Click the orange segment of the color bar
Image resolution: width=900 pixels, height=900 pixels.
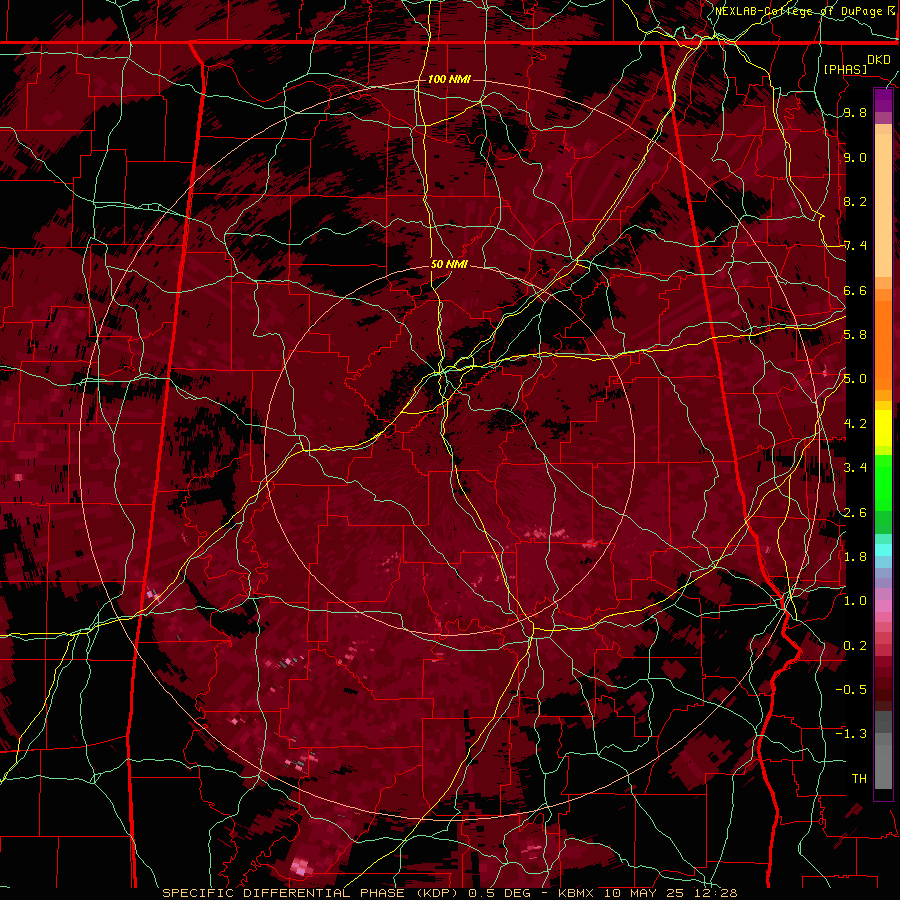[x=883, y=346]
